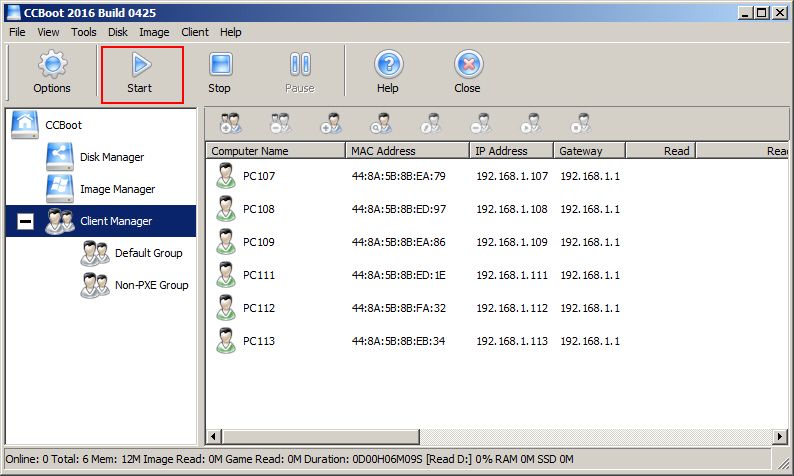Click the Search Client magnifier icon

coord(381,123)
